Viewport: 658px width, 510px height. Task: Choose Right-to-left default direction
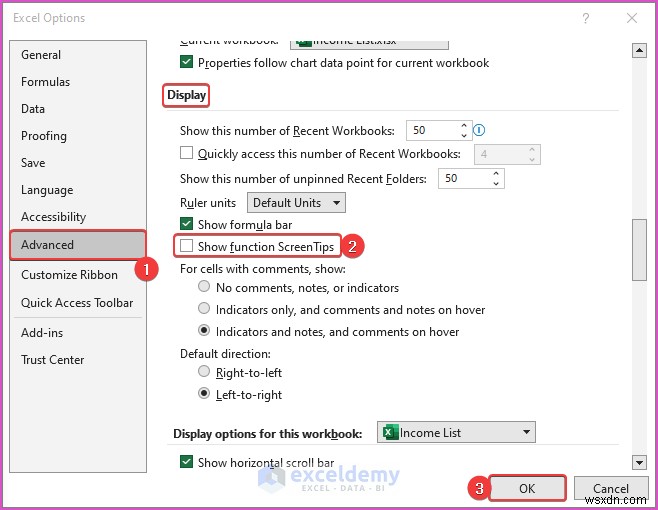coord(204,371)
